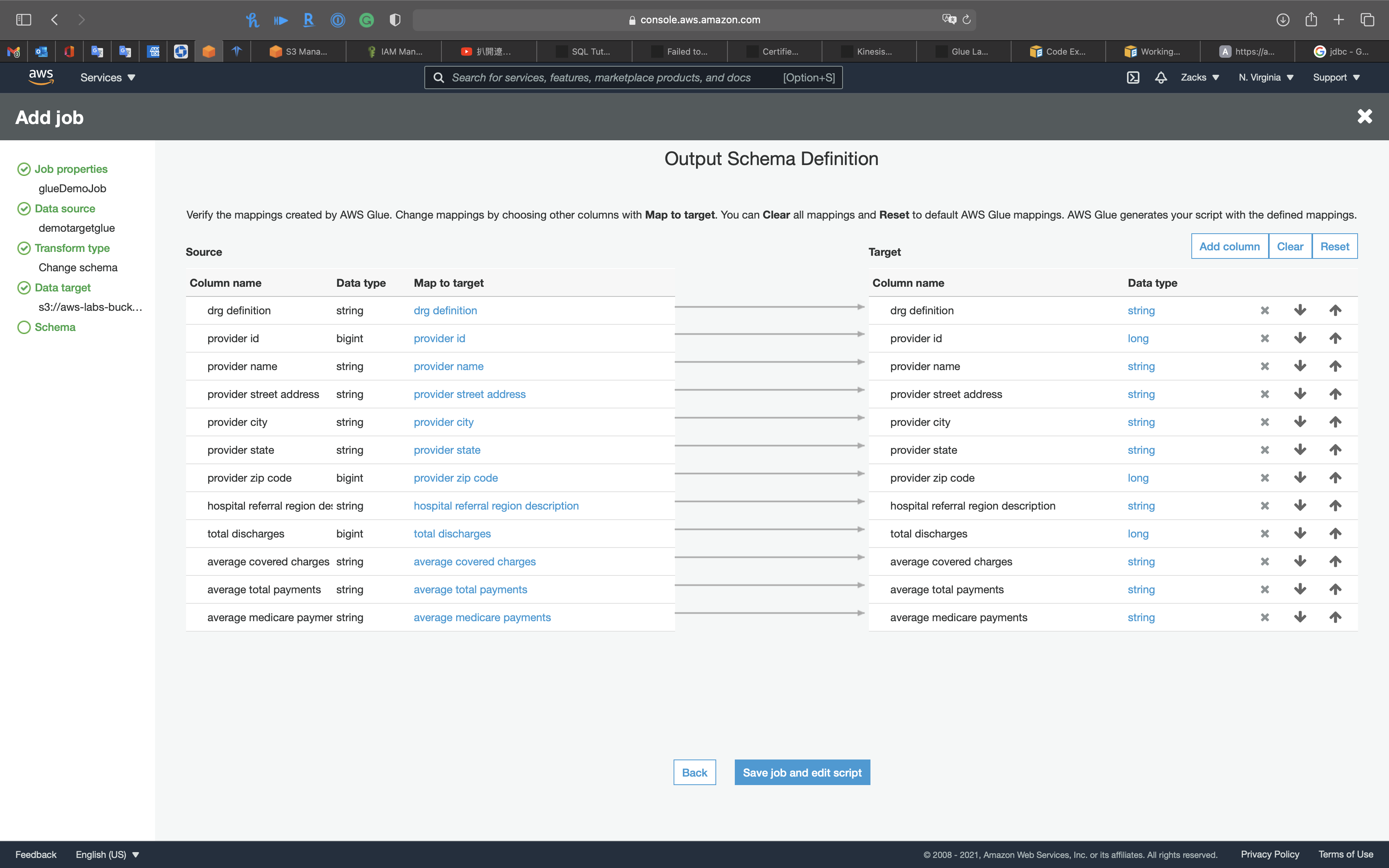Expand the N. Virginia region selector
This screenshot has height=868, width=1389.
[x=1266, y=77]
